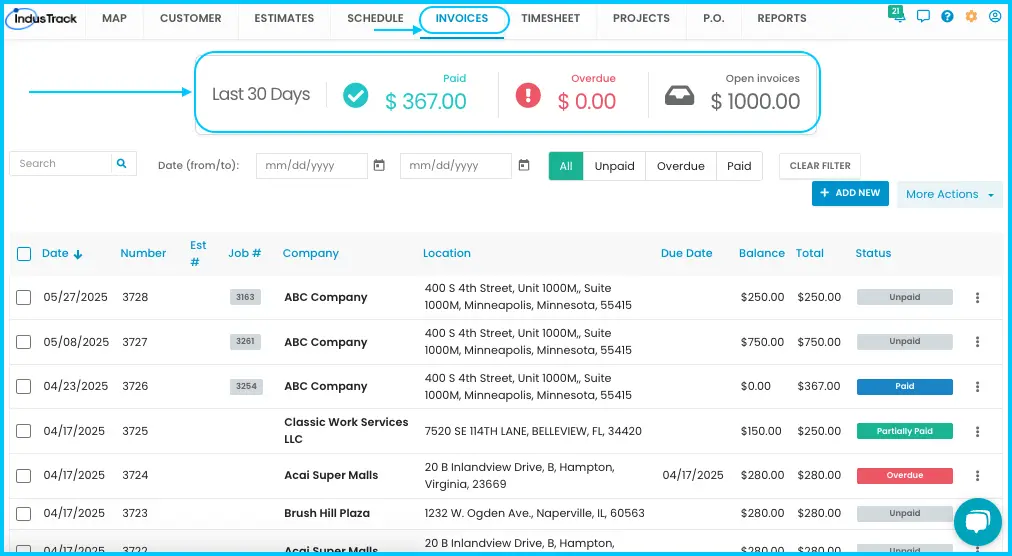Click job number badge 3163

point(245,297)
